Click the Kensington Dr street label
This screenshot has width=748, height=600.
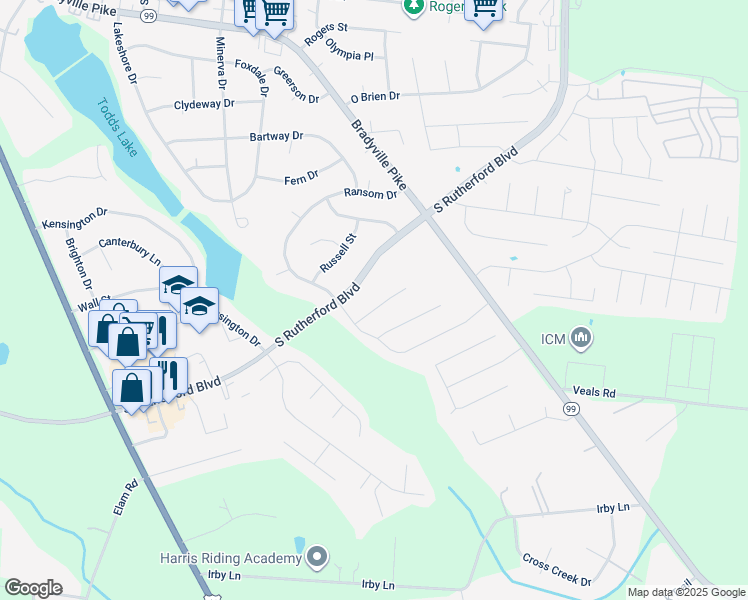[x=74, y=218]
